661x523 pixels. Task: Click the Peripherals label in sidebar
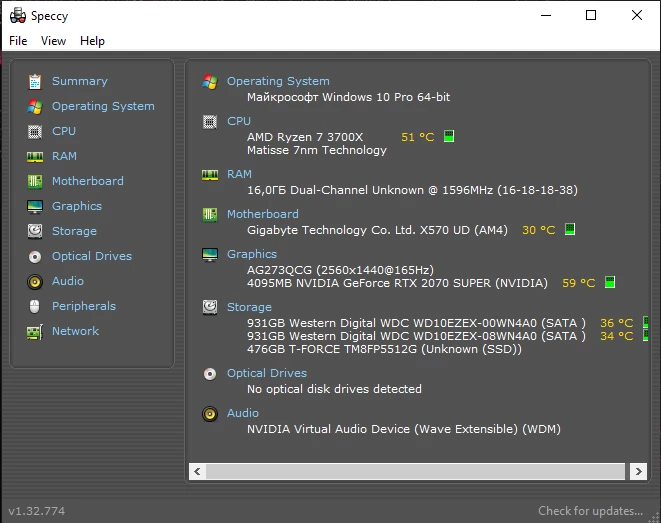84,306
